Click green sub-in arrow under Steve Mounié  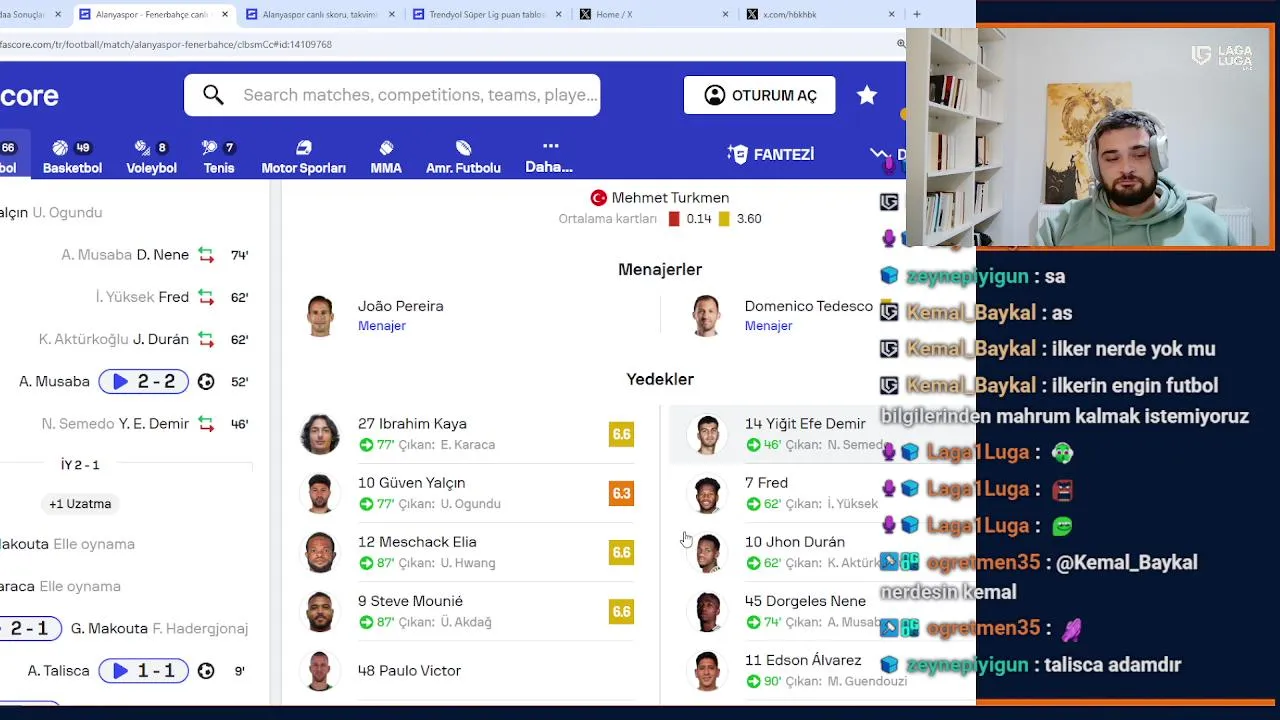coord(366,622)
